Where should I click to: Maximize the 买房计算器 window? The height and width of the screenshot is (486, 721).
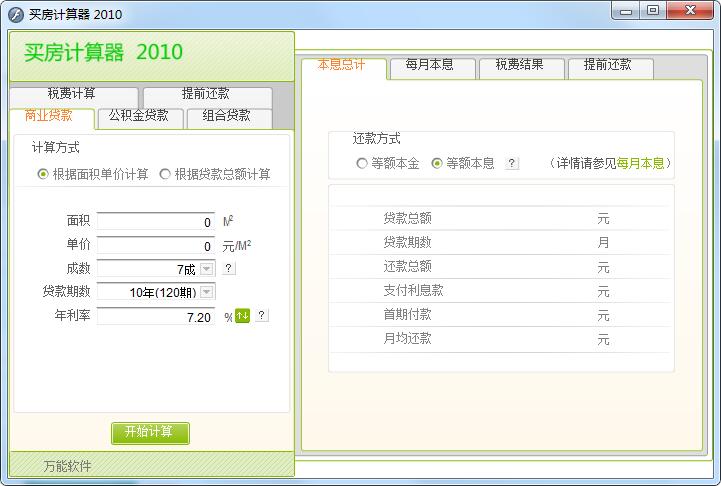point(652,11)
